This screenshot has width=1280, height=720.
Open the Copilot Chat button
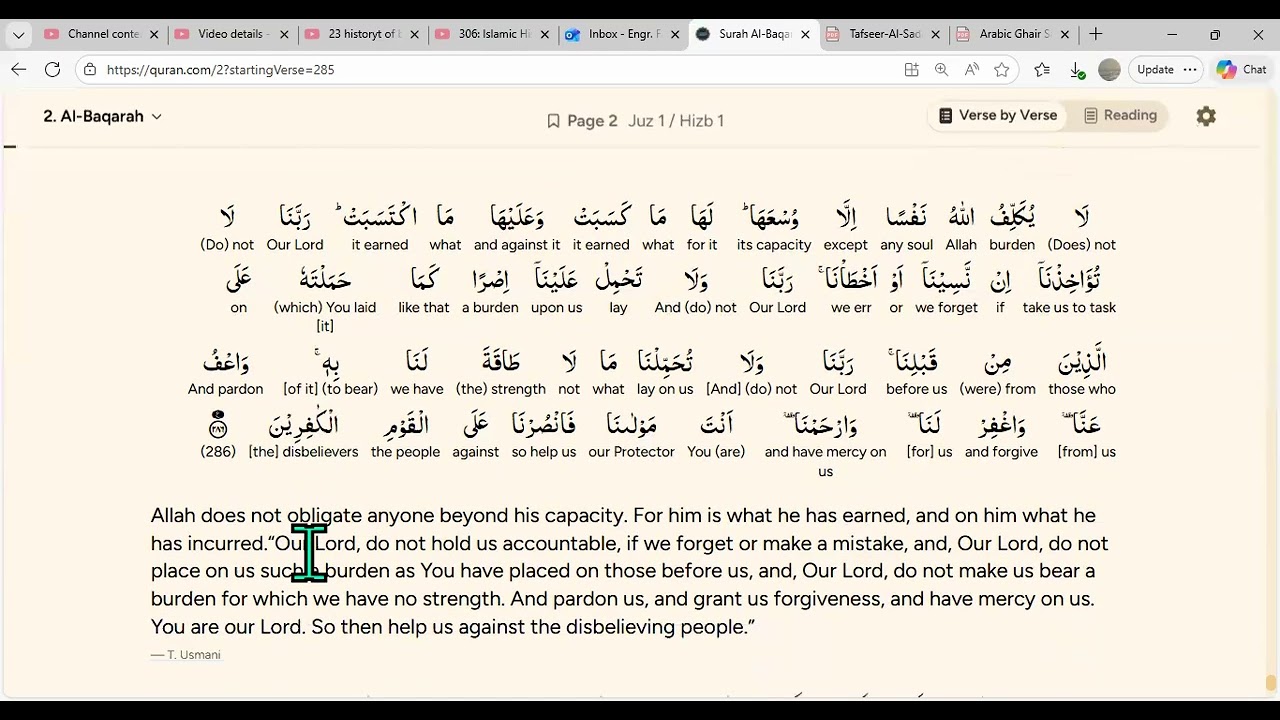tap(1241, 69)
